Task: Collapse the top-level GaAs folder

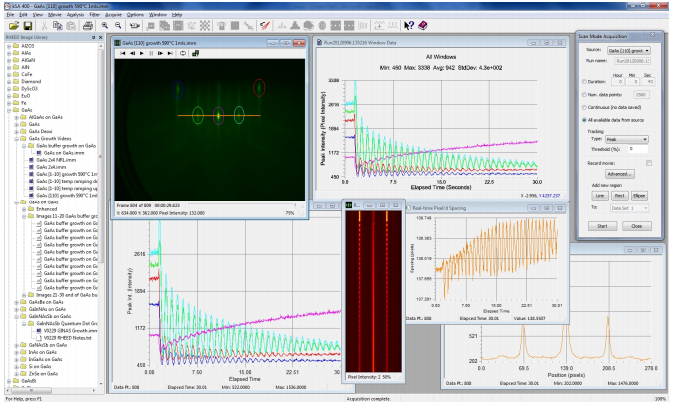Action: pyautogui.click(x=9, y=110)
